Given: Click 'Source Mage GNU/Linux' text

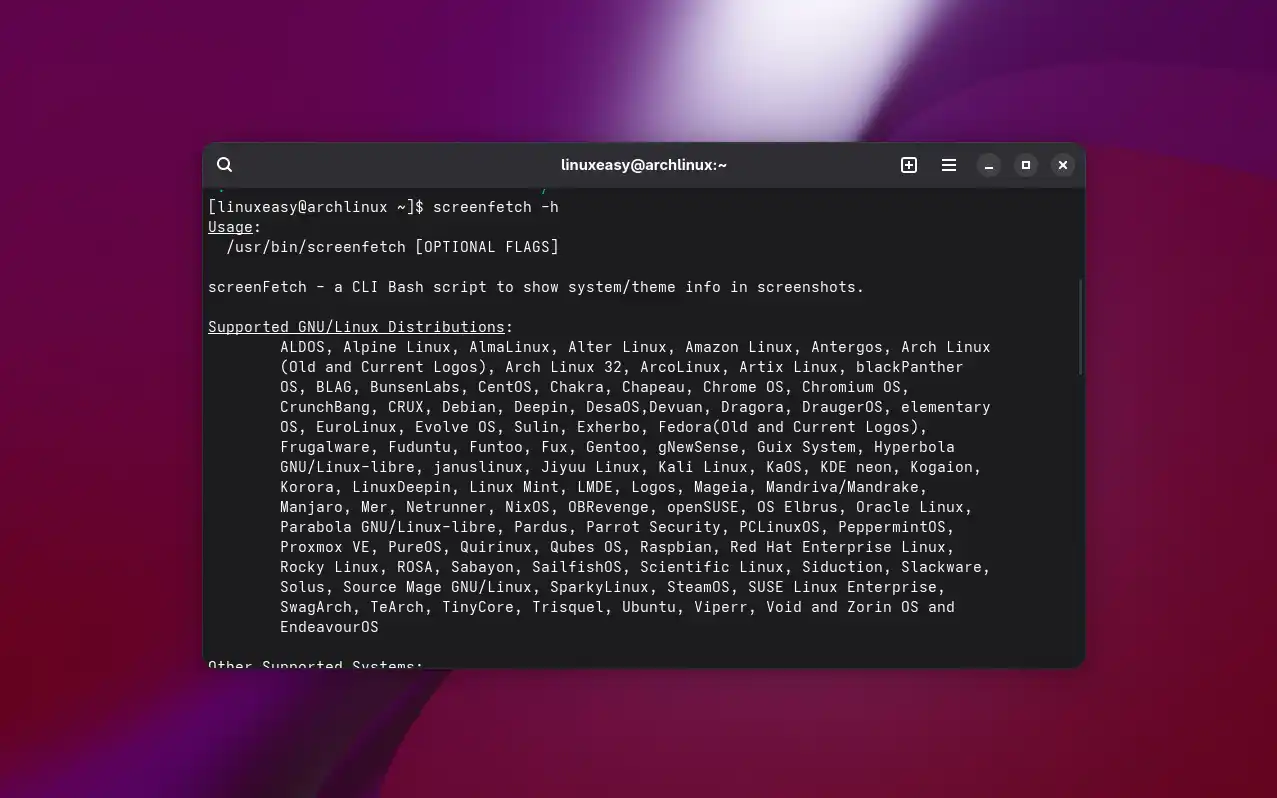Looking at the screenshot, I should [x=437, y=587].
